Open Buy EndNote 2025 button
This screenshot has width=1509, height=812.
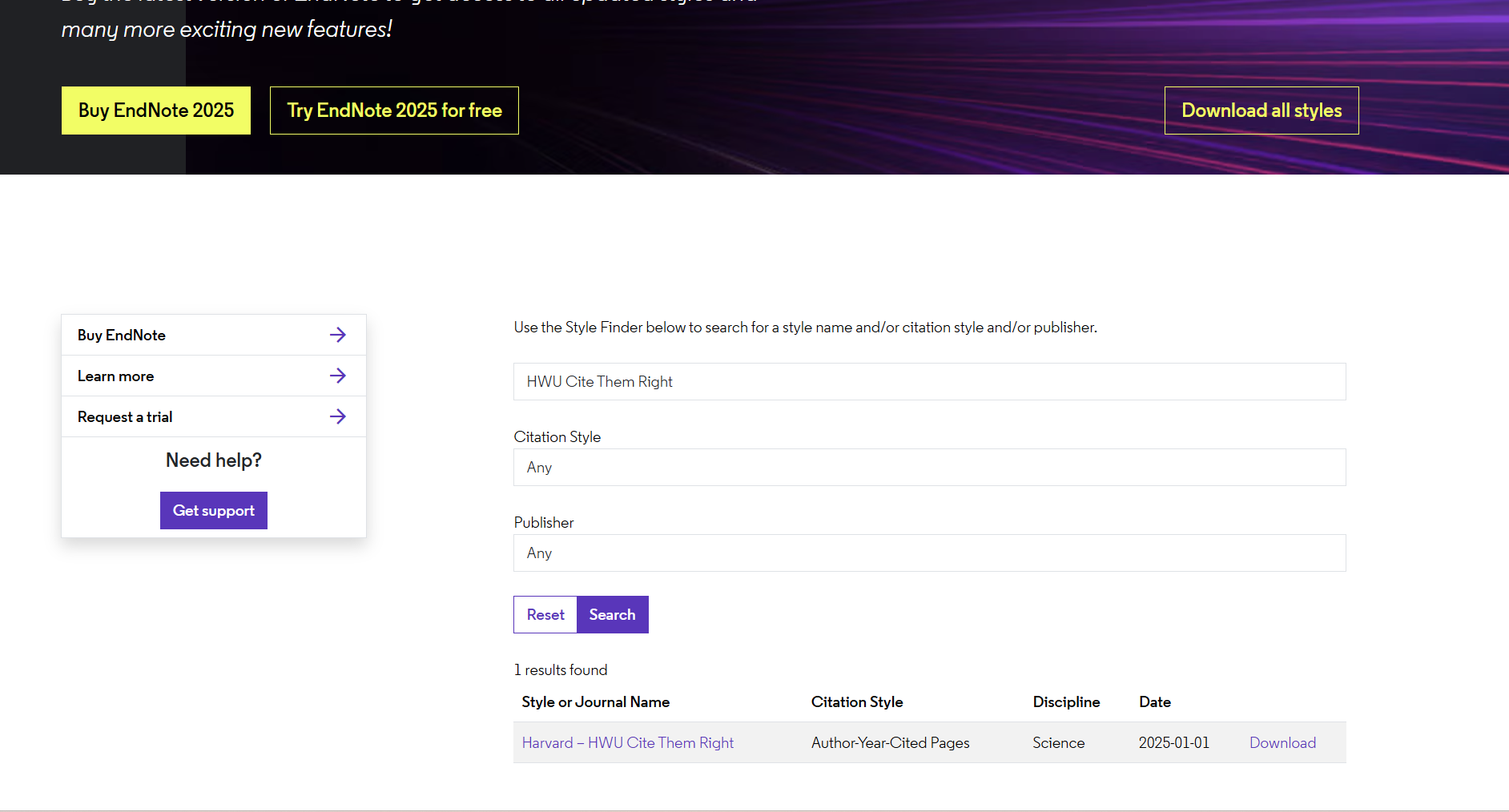(x=156, y=111)
